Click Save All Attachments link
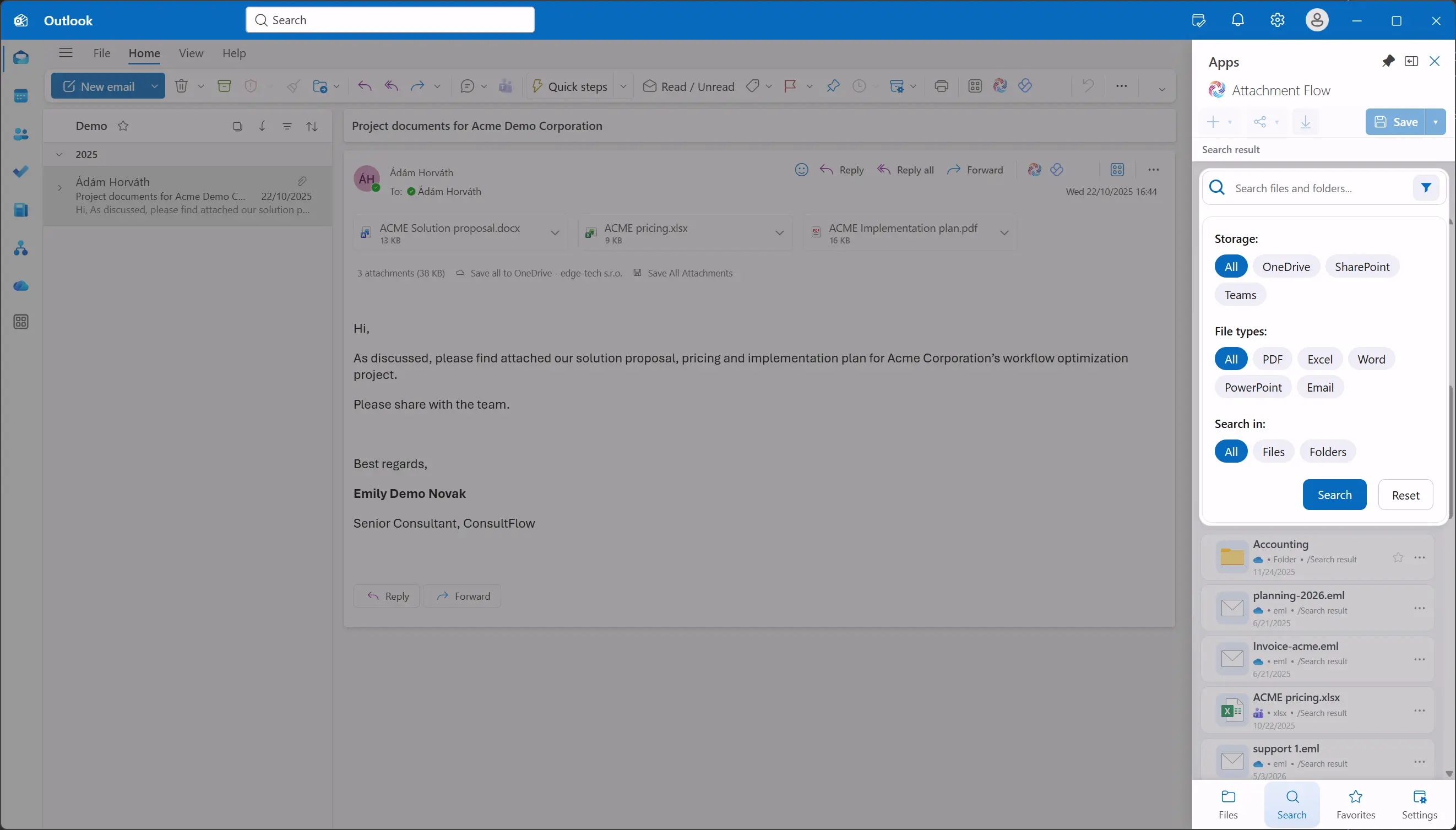The height and width of the screenshot is (830, 1456). (689, 273)
